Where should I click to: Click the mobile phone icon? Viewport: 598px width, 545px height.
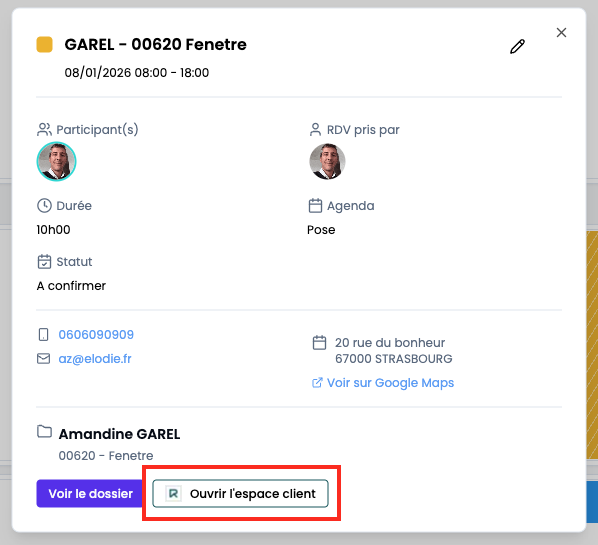click(43, 334)
